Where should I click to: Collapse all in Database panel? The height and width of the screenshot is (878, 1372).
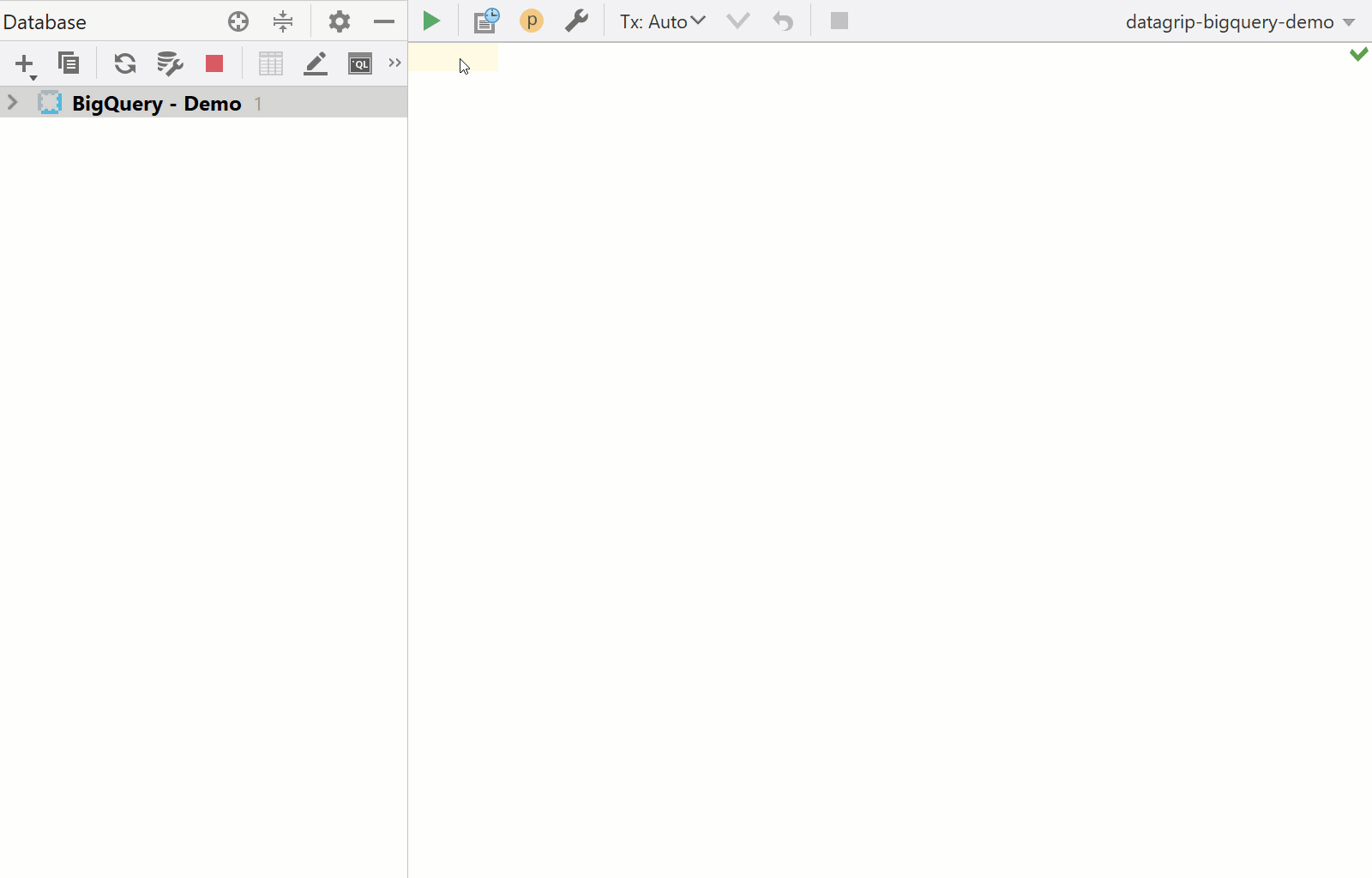point(283,21)
